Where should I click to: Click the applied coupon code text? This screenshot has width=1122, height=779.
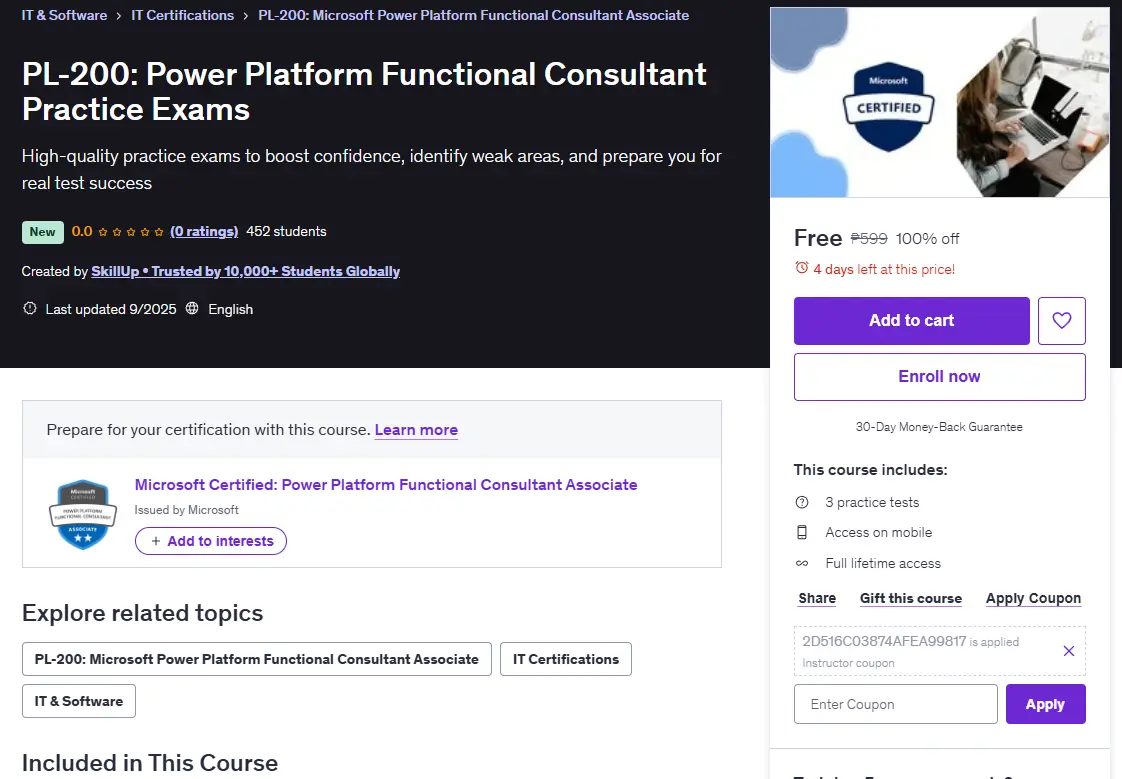884,641
